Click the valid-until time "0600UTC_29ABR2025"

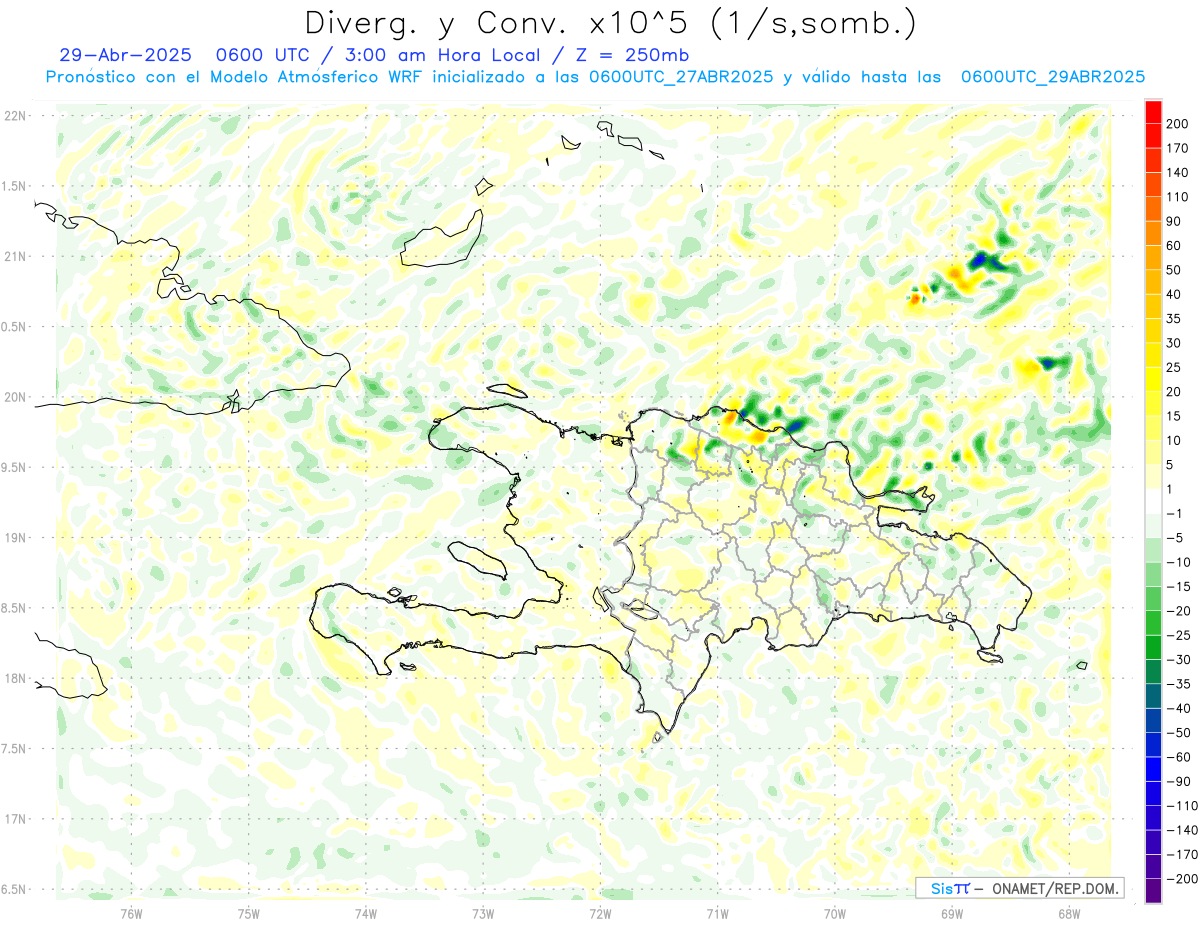click(x=1053, y=77)
